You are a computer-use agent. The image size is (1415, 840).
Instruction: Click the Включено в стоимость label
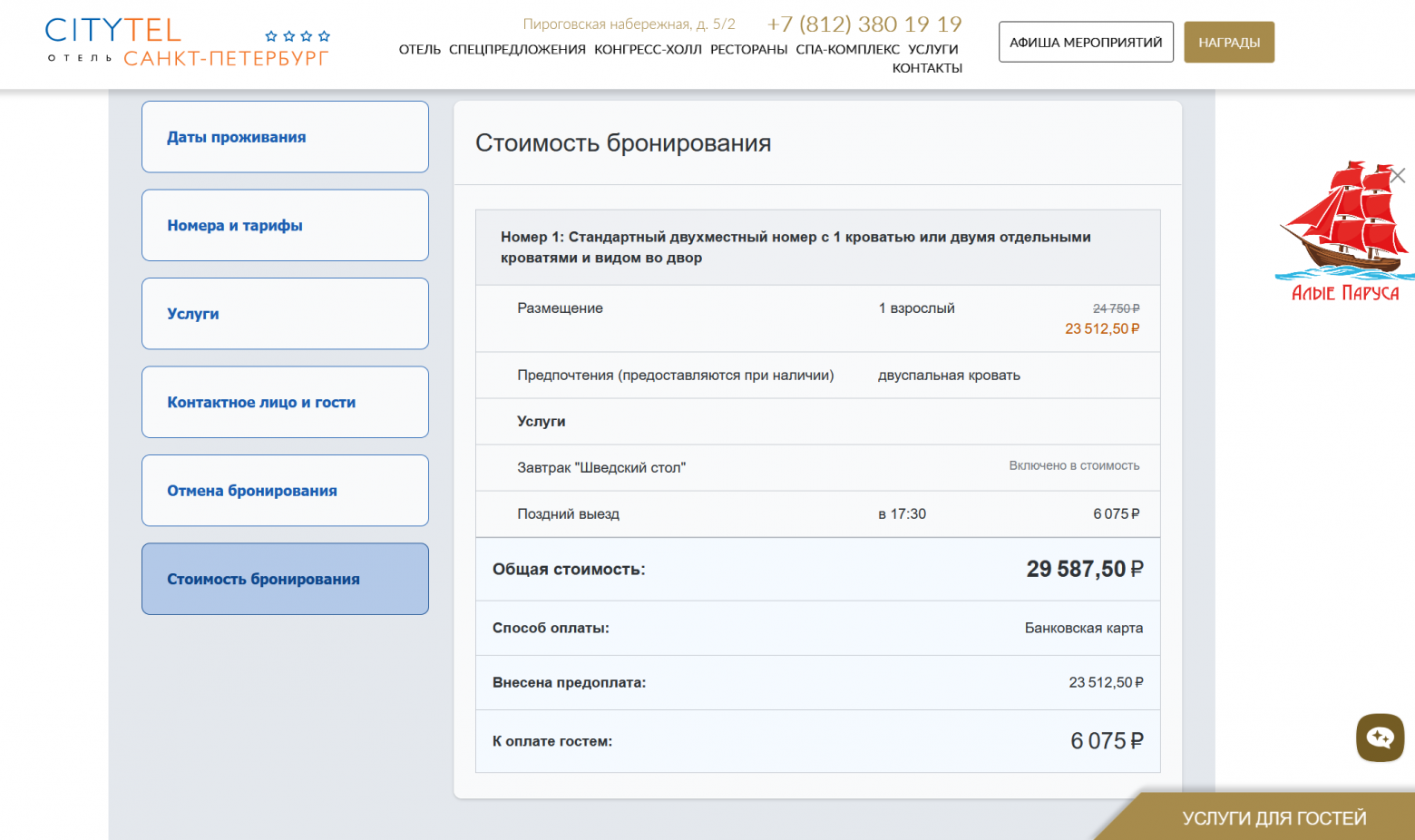tap(1074, 465)
